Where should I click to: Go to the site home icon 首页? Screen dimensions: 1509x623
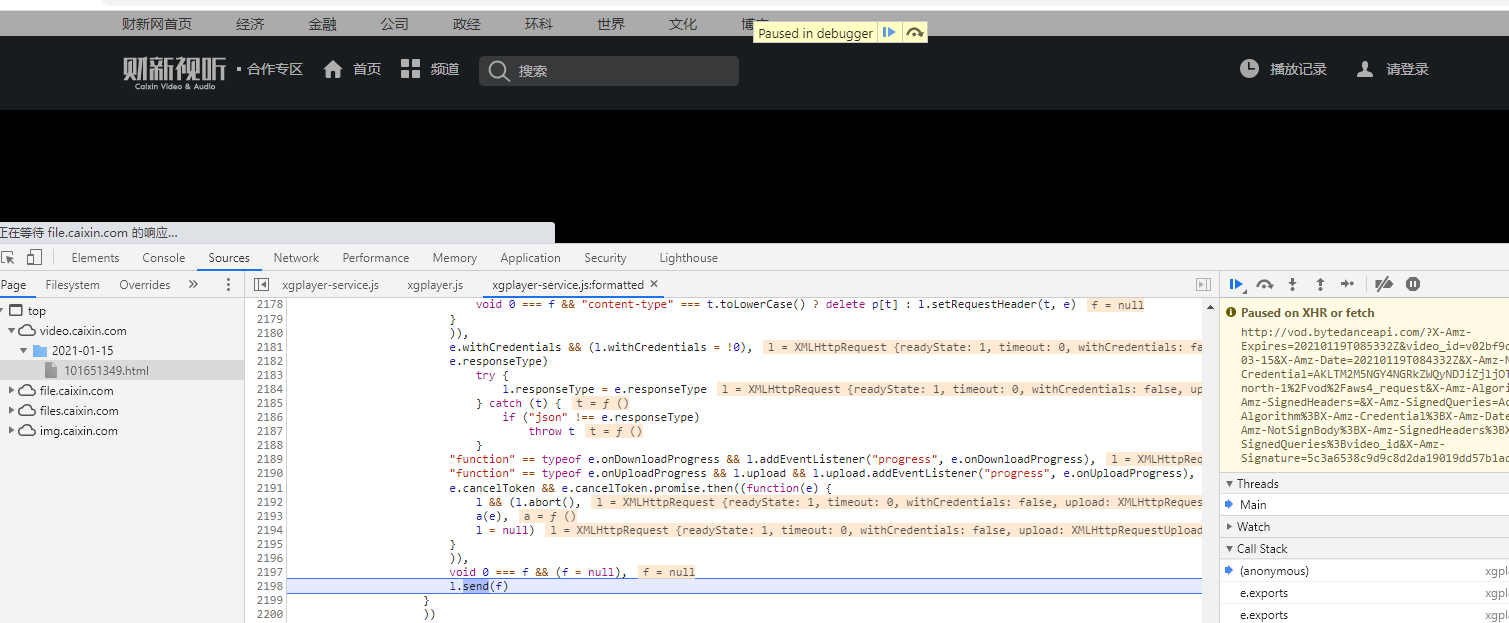pos(334,69)
